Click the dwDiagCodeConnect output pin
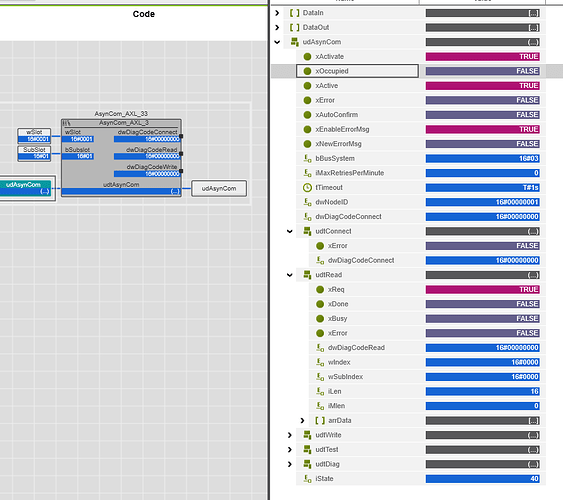 click(181, 136)
